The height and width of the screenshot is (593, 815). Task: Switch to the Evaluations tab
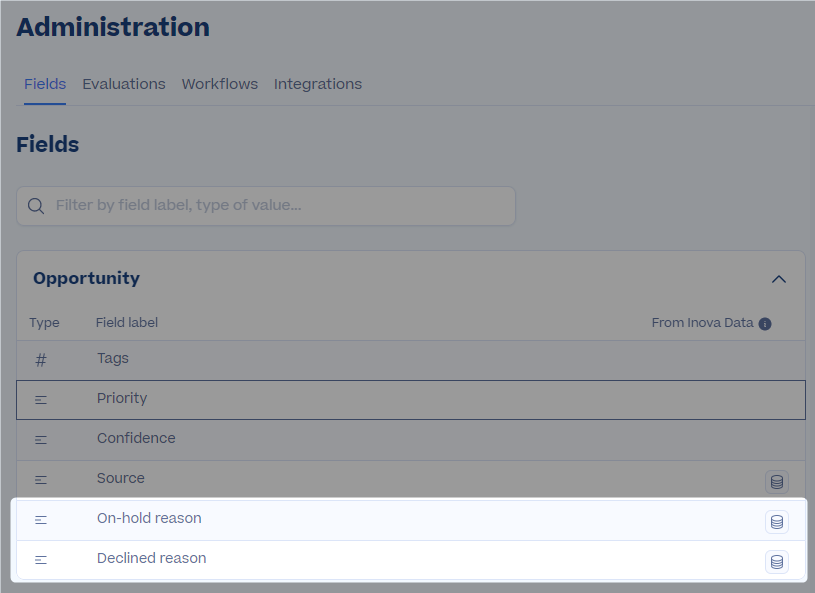(x=124, y=84)
